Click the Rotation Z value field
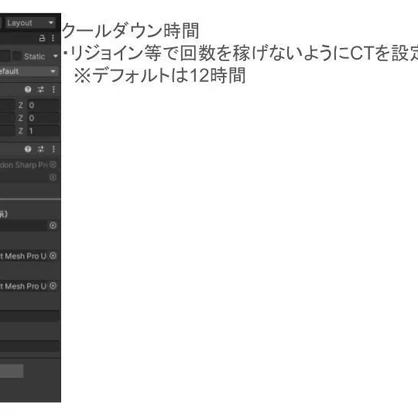Screen dimensions: 418x418 click(x=43, y=118)
